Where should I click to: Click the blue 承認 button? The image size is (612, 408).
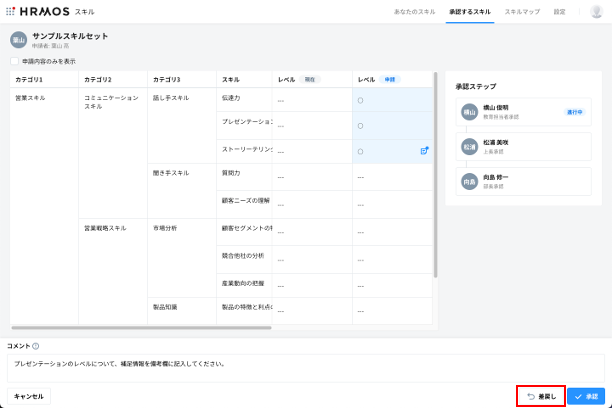[x=586, y=396]
